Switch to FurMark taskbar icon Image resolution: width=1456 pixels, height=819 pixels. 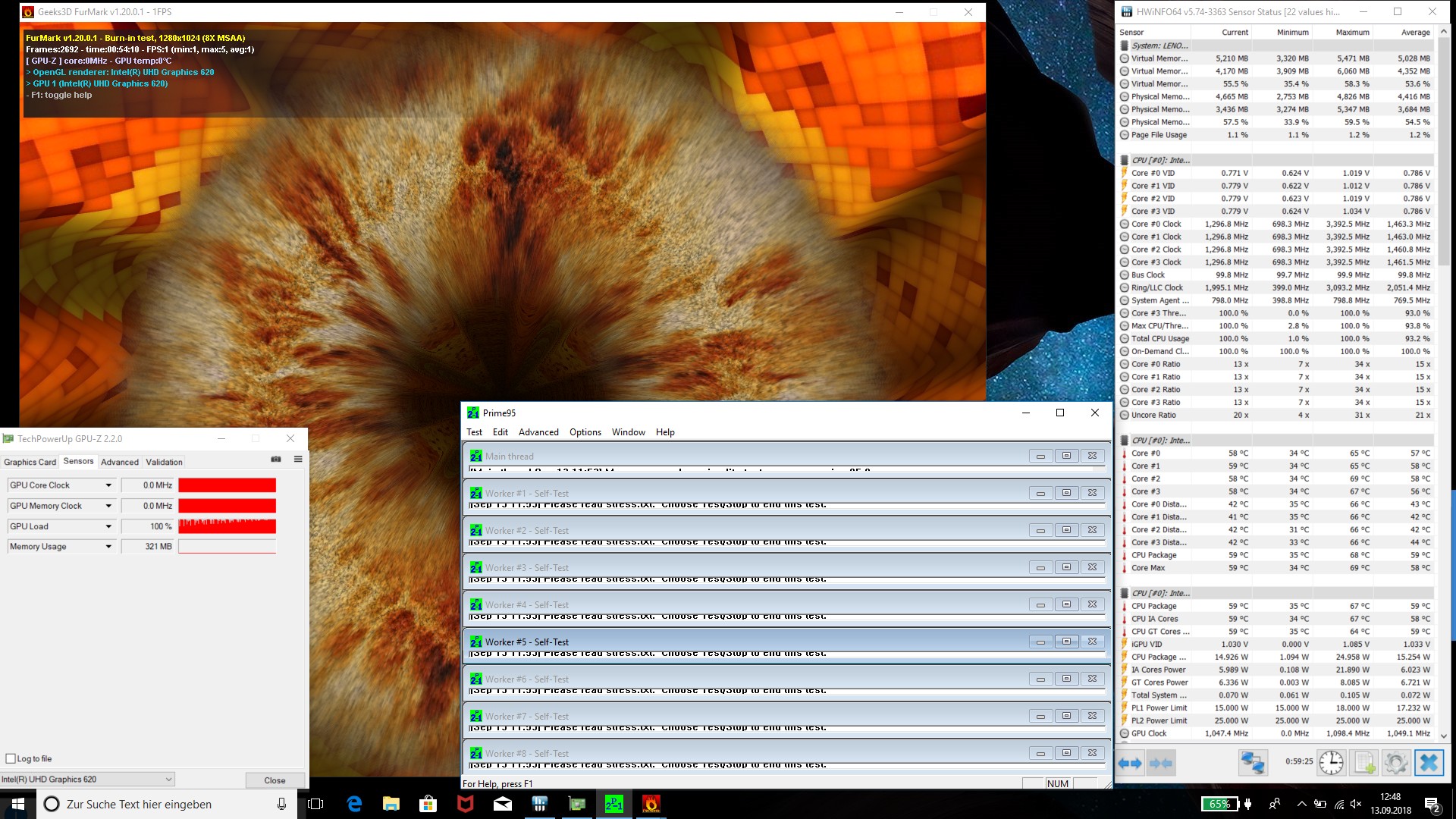coord(651,804)
